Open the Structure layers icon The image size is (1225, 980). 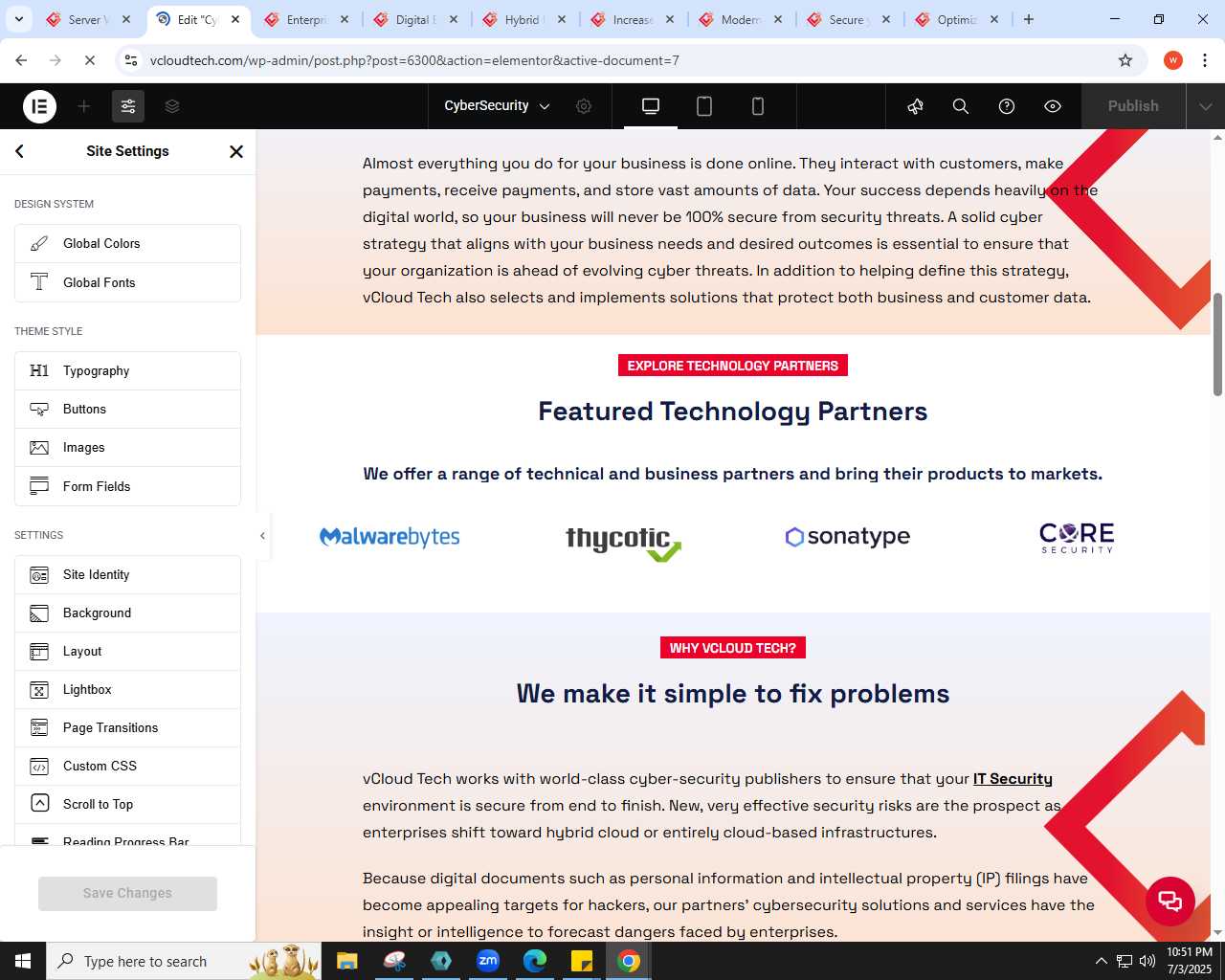point(172,106)
